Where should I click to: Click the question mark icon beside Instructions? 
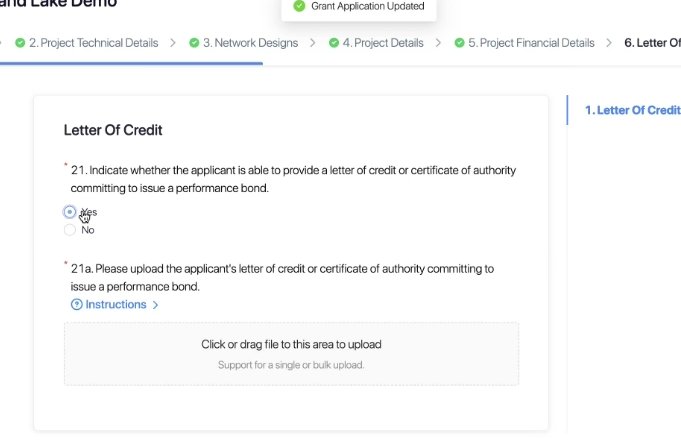(x=76, y=305)
